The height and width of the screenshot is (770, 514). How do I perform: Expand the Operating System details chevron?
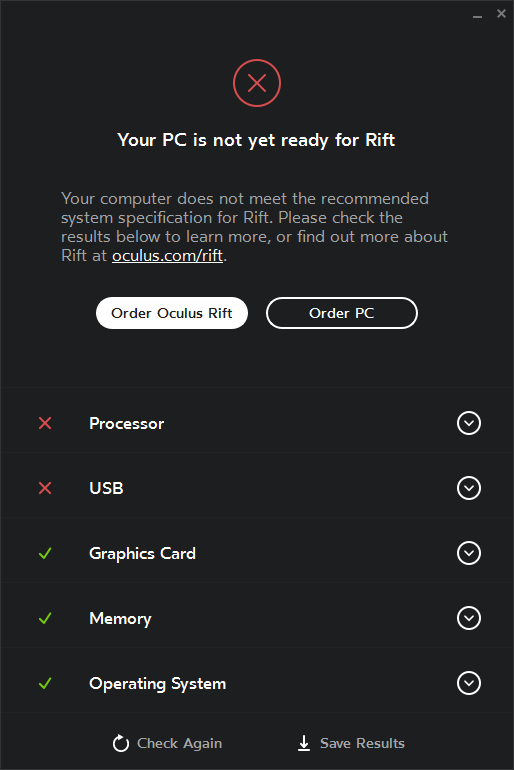pyautogui.click(x=469, y=683)
